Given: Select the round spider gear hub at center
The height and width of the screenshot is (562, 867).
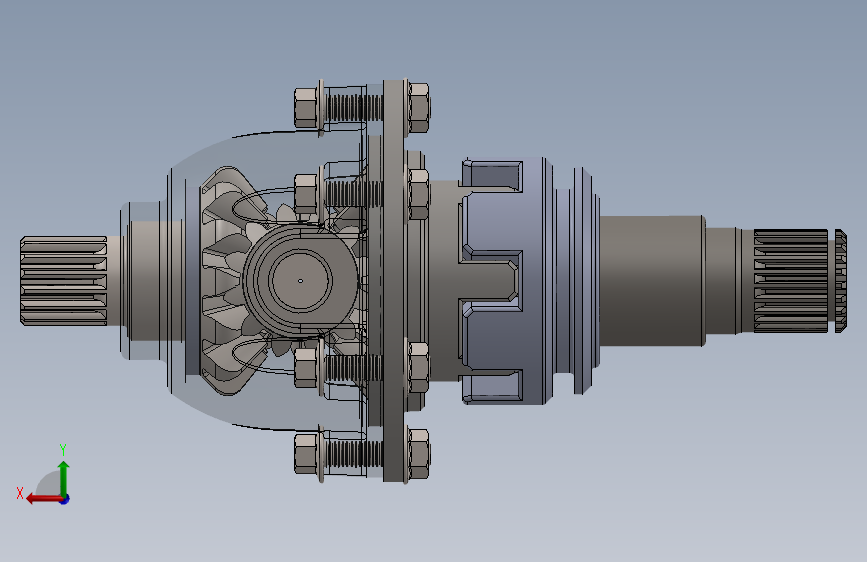Looking at the screenshot, I should point(301,280).
